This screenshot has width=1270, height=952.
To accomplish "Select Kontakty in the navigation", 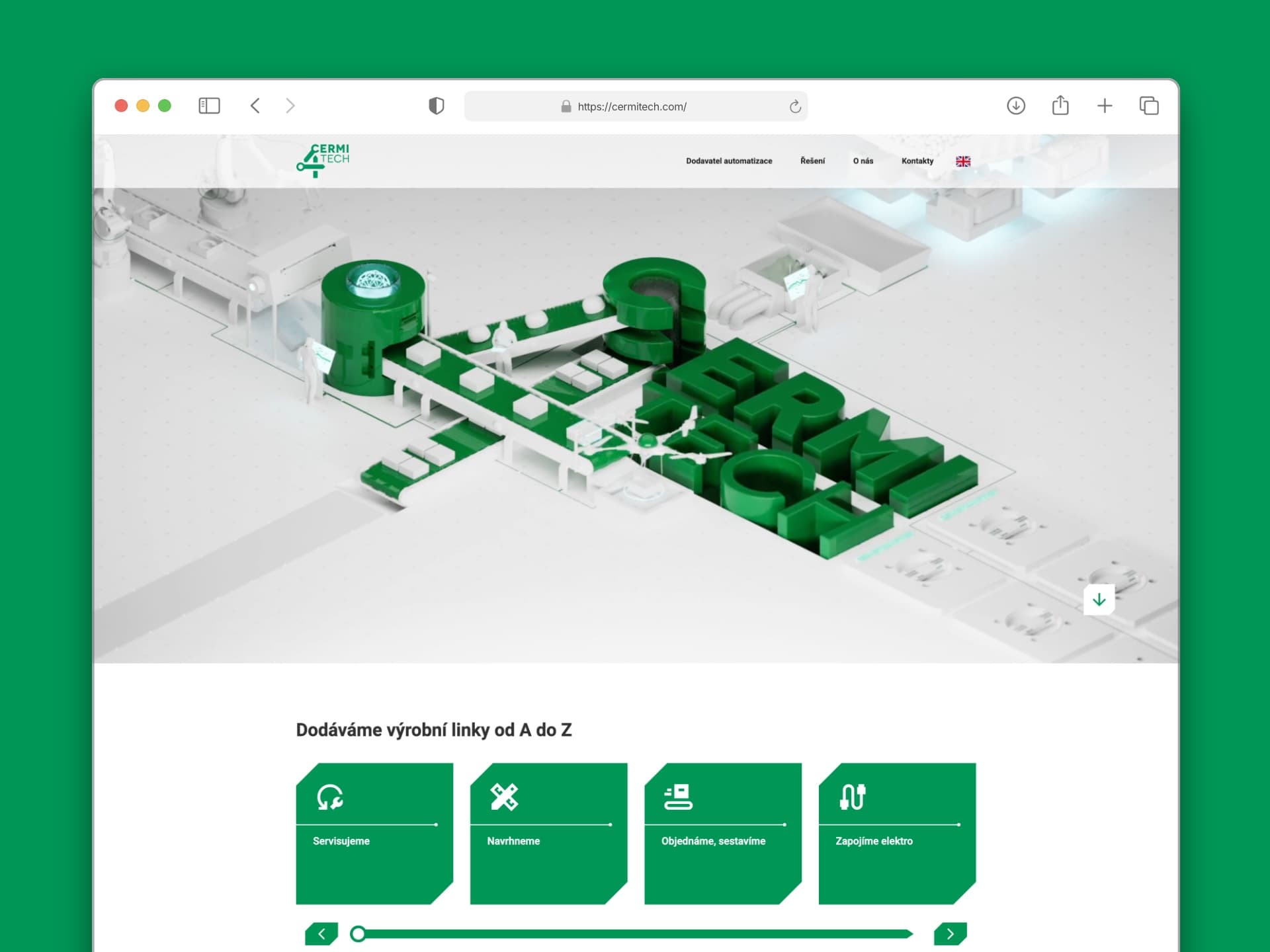I will (917, 161).
